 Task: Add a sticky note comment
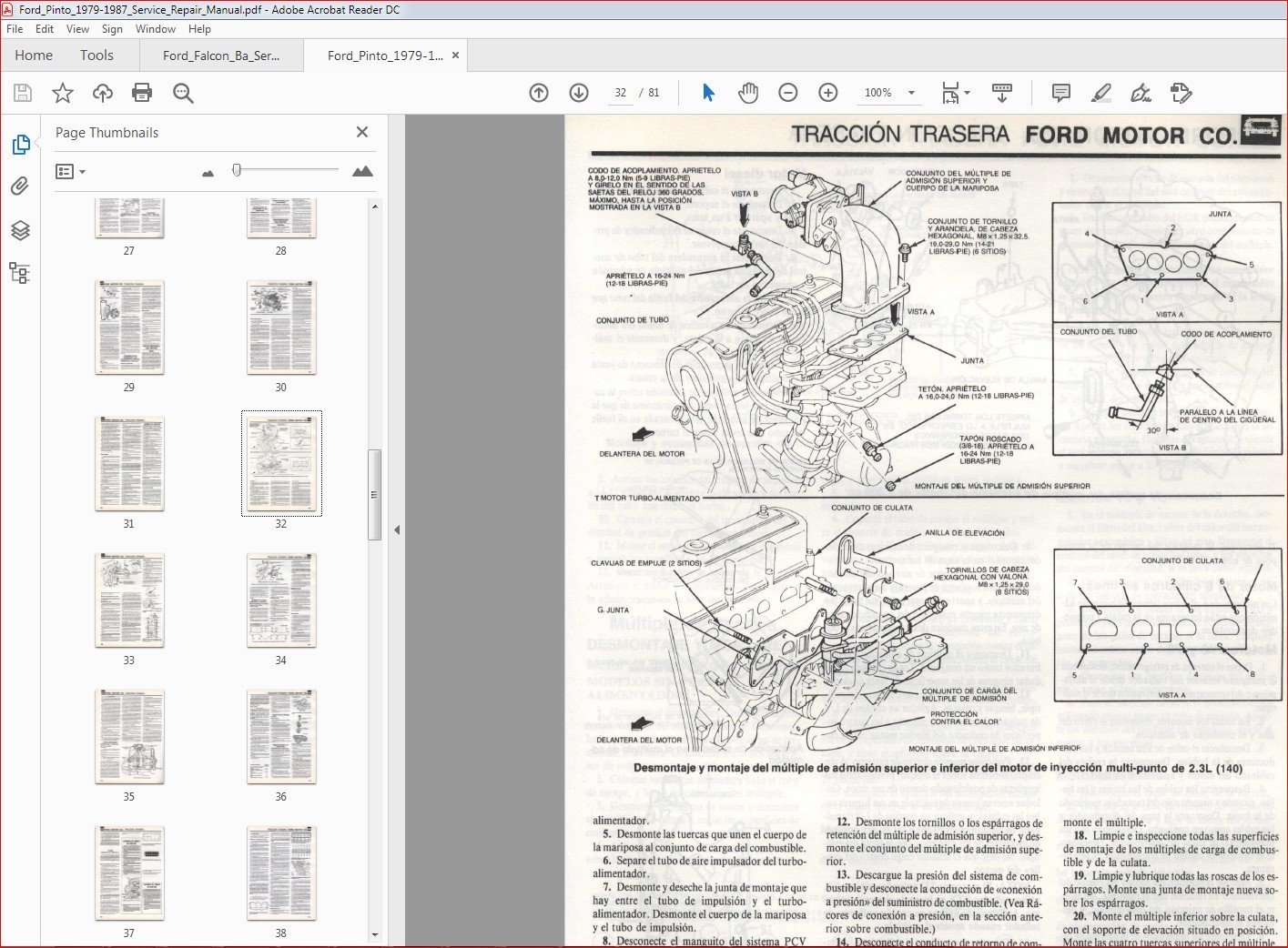tap(1060, 93)
